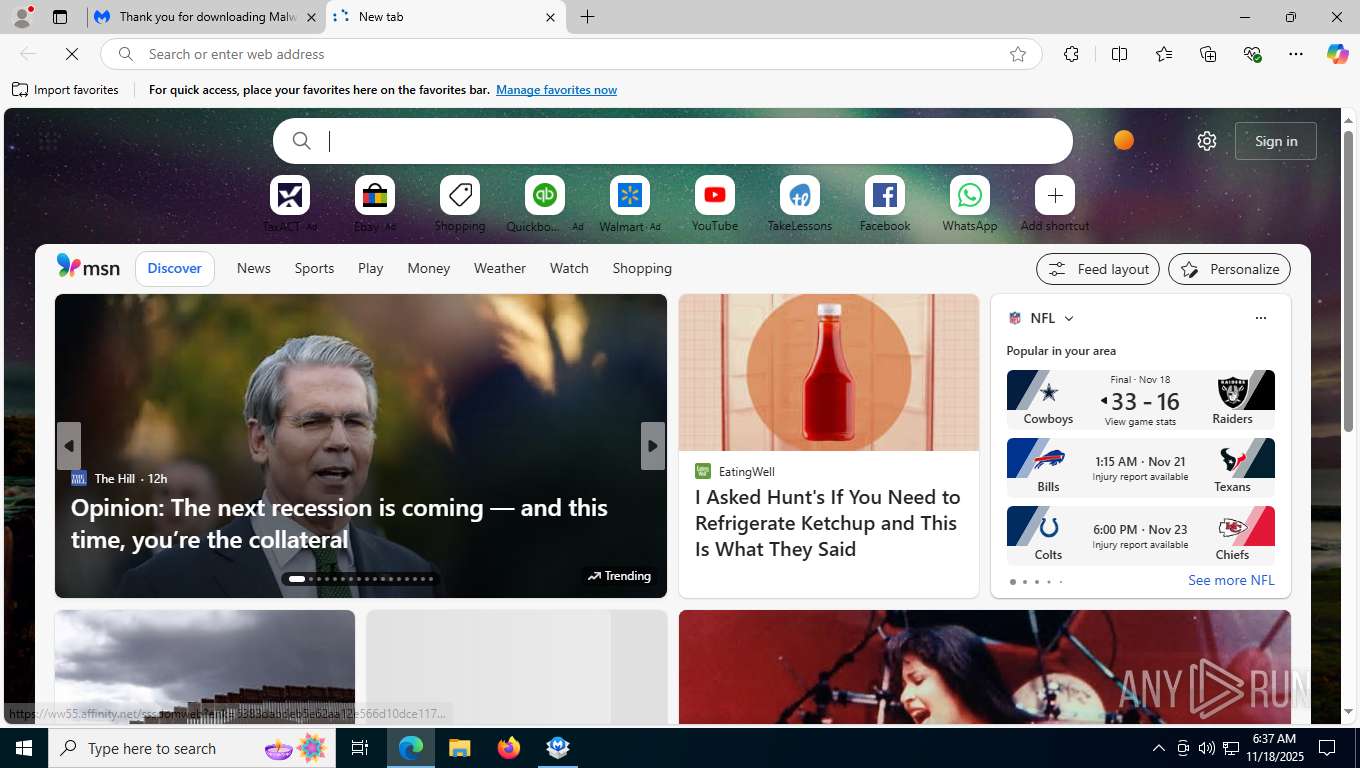Image resolution: width=1360 pixels, height=768 pixels.
Task: Click the orange rewards circle icon
Action: click(1124, 140)
